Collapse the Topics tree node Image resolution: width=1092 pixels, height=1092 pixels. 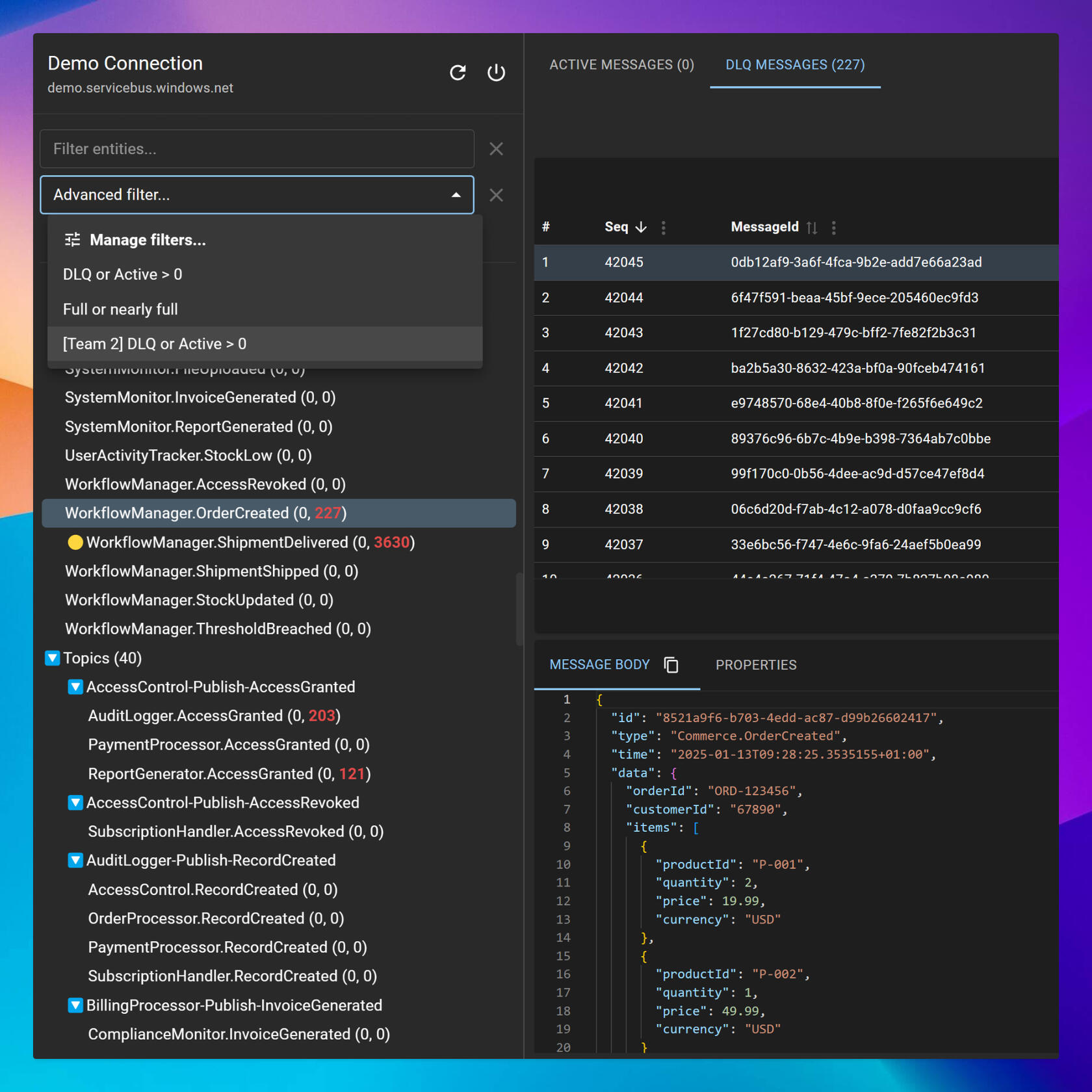tap(53, 658)
